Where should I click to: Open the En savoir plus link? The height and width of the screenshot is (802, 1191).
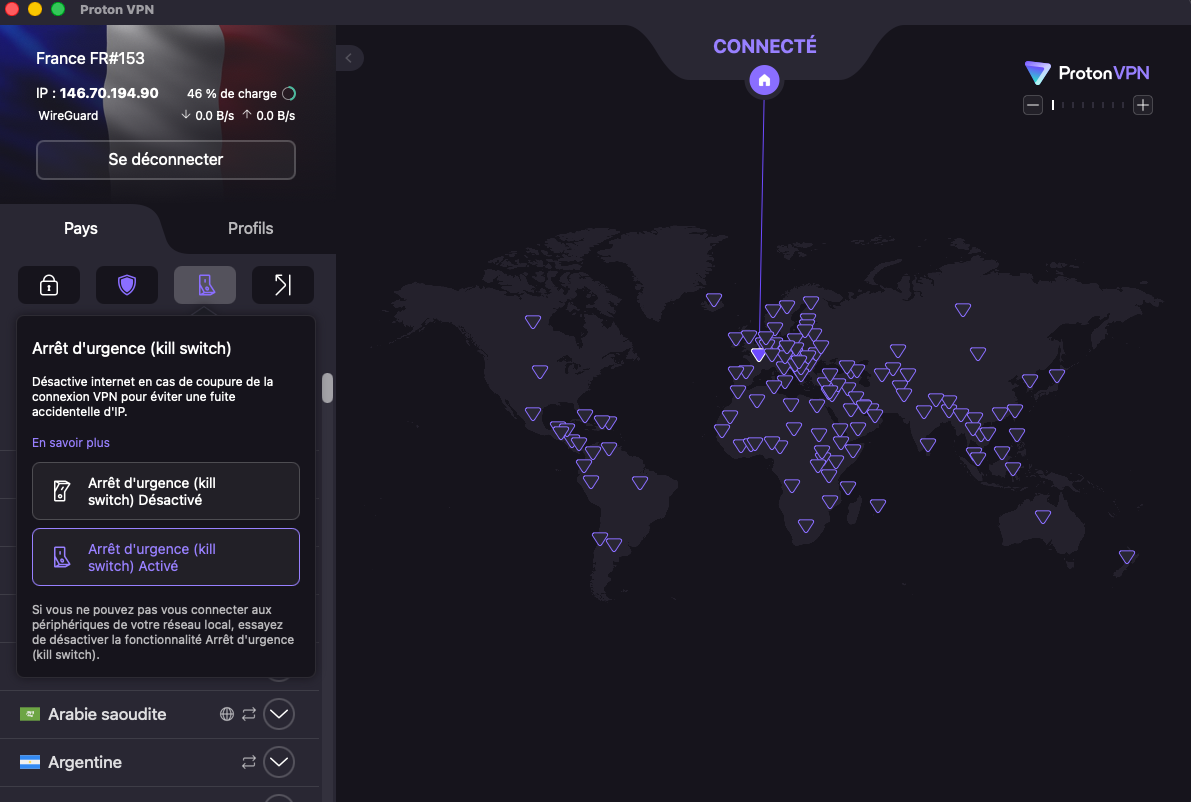[71, 442]
